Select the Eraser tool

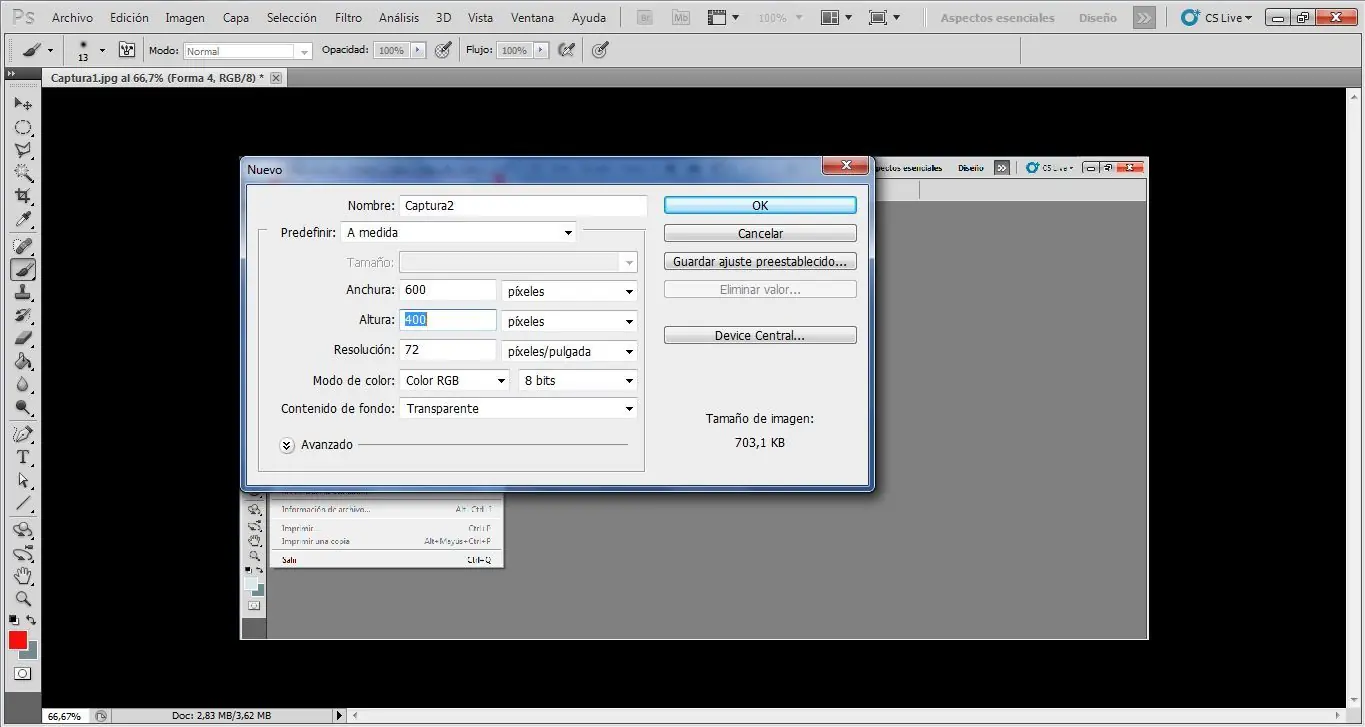(x=22, y=338)
